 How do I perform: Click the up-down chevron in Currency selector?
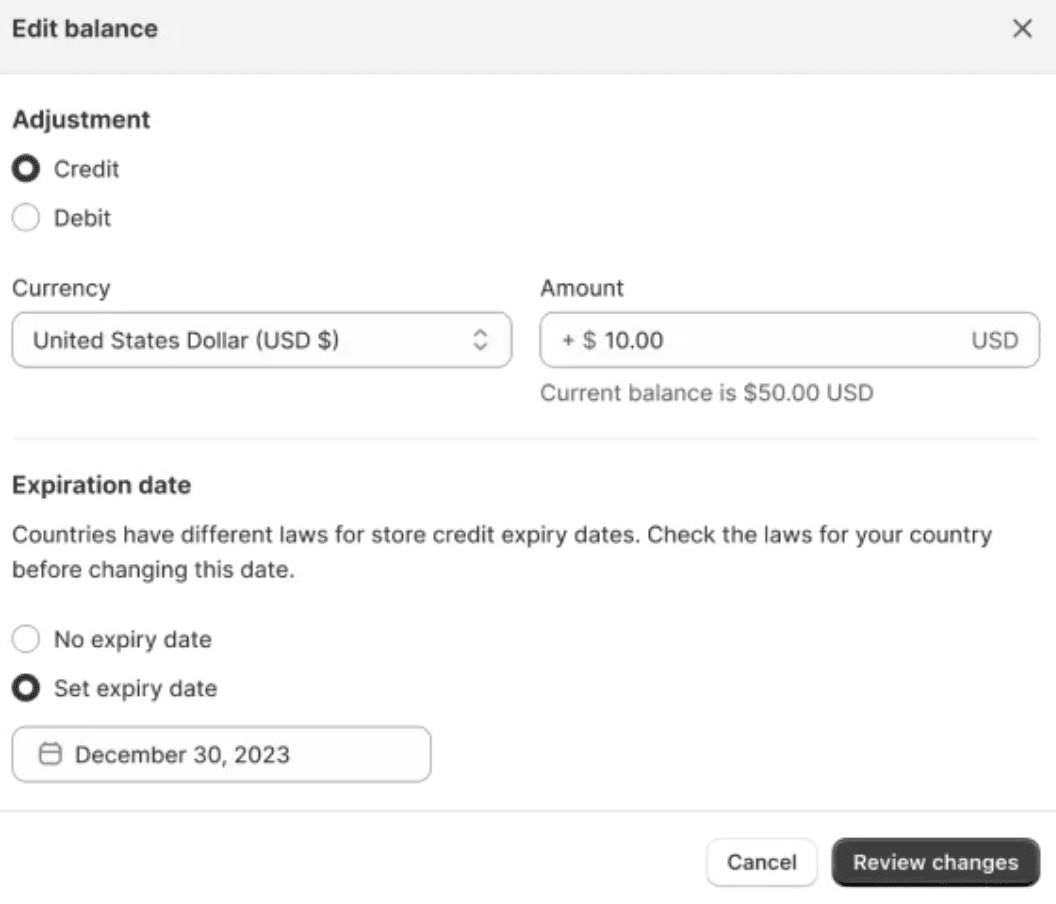(x=480, y=341)
